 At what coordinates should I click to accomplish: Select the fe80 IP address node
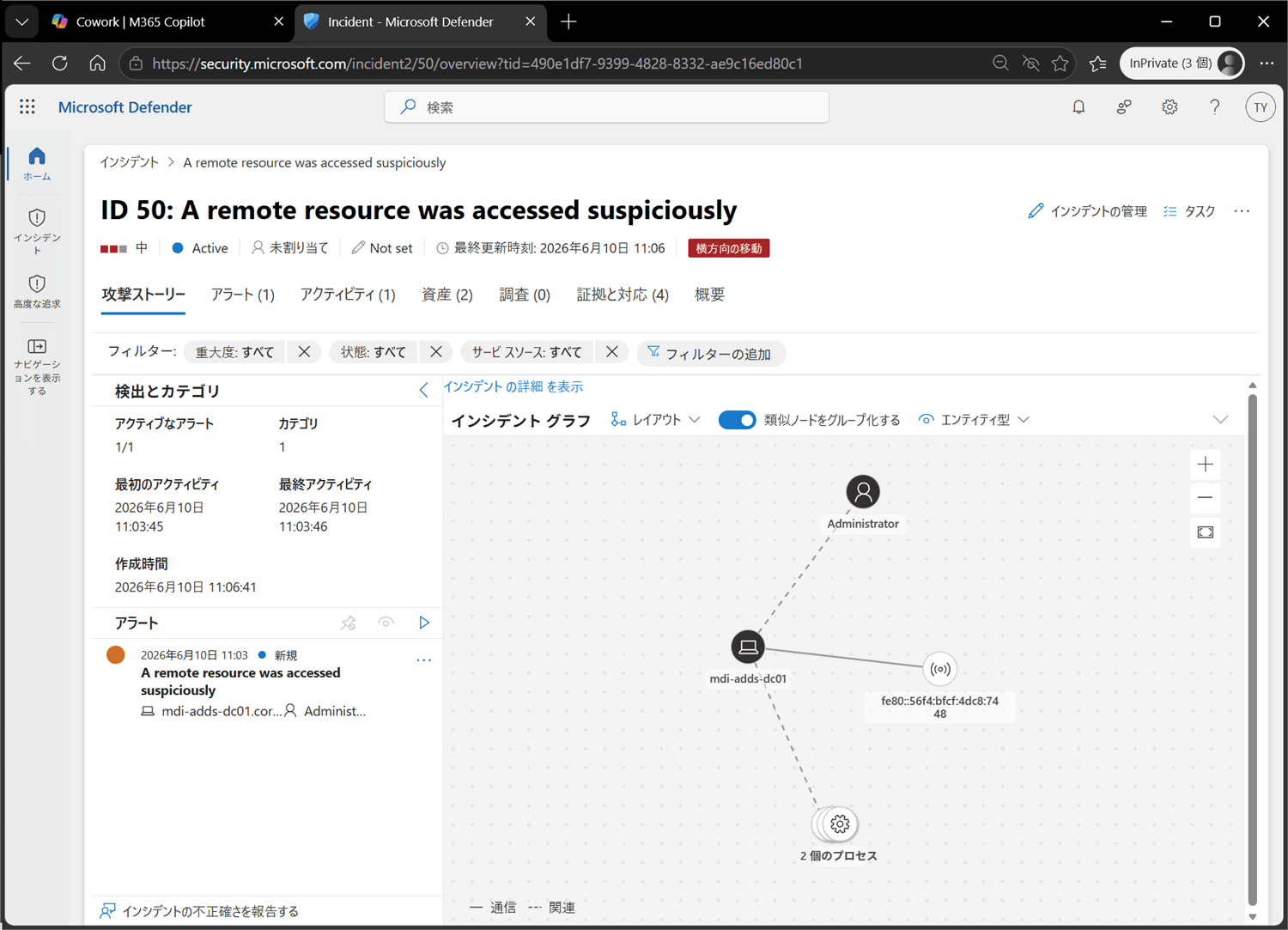(x=940, y=669)
